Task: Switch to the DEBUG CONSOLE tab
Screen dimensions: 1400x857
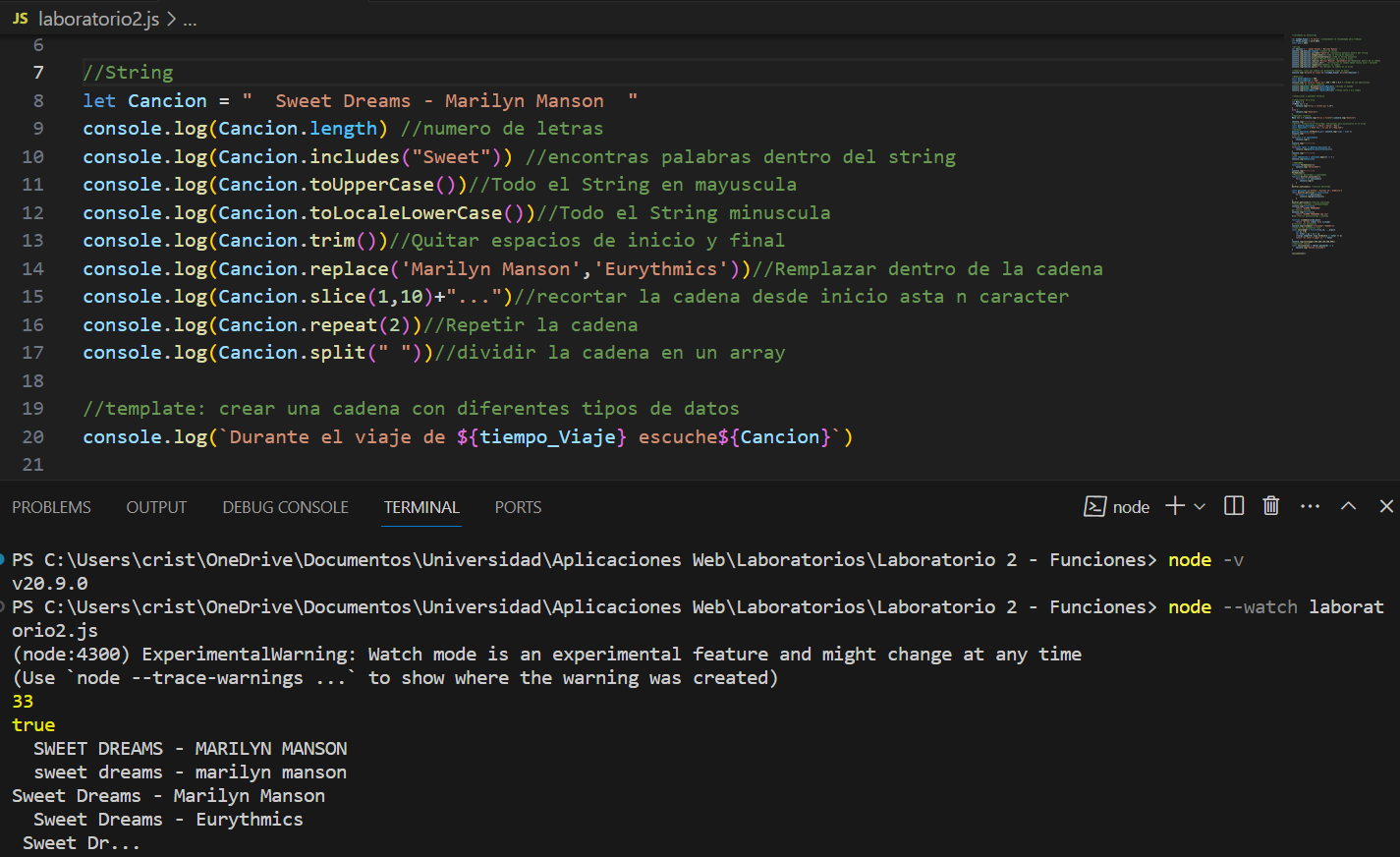Action: (x=285, y=507)
